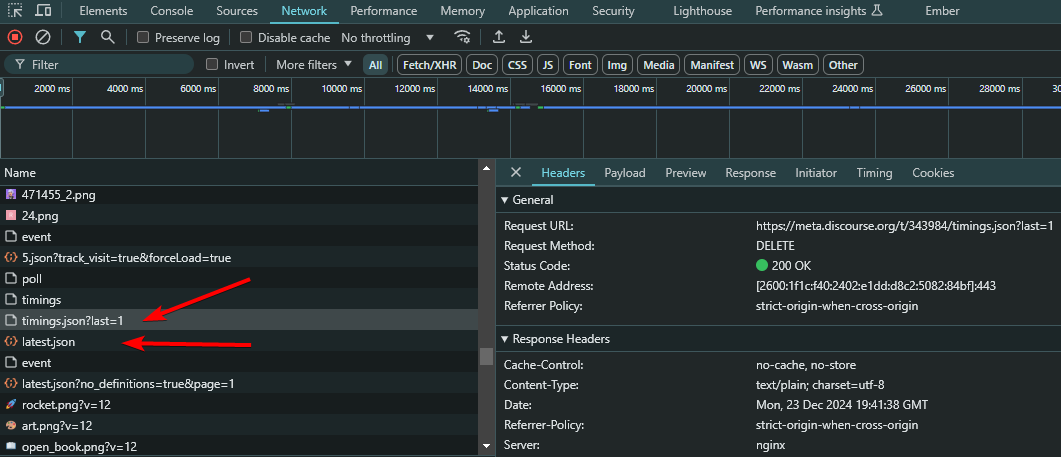Select the All request type filter
Screen dimensions: 1061x457
(376, 65)
